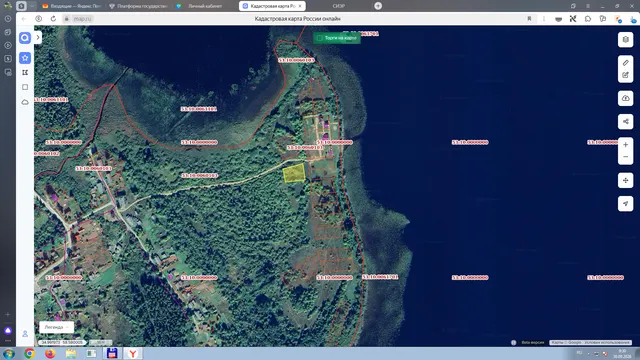Click the "53:10:0063101" label on the lake
This screenshot has width=640, height=360.
[199, 109]
